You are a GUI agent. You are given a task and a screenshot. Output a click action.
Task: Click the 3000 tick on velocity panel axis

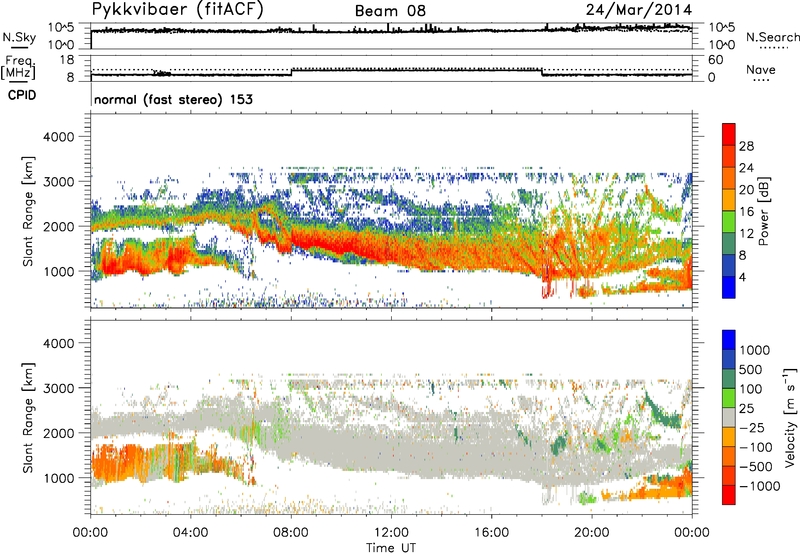pos(59,388)
